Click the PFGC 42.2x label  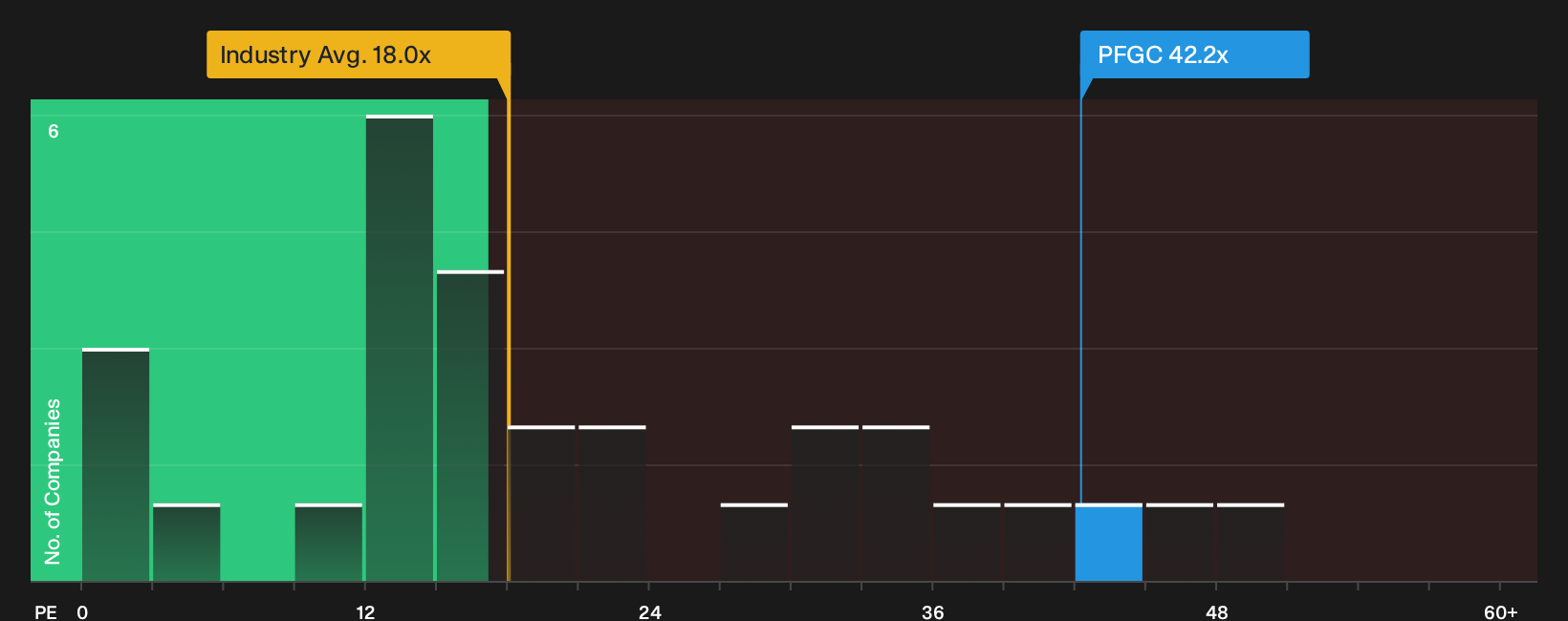pyautogui.click(x=1194, y=54)
